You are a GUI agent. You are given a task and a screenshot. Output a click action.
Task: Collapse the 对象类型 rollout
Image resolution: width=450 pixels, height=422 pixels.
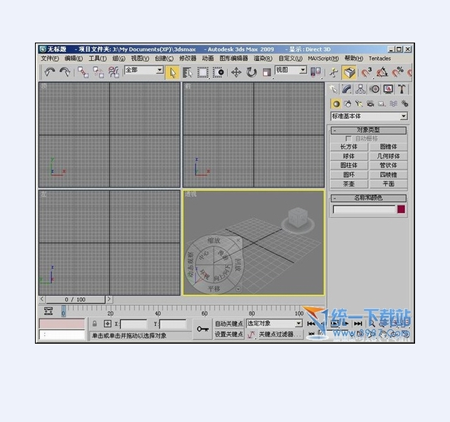coord(369,130)
